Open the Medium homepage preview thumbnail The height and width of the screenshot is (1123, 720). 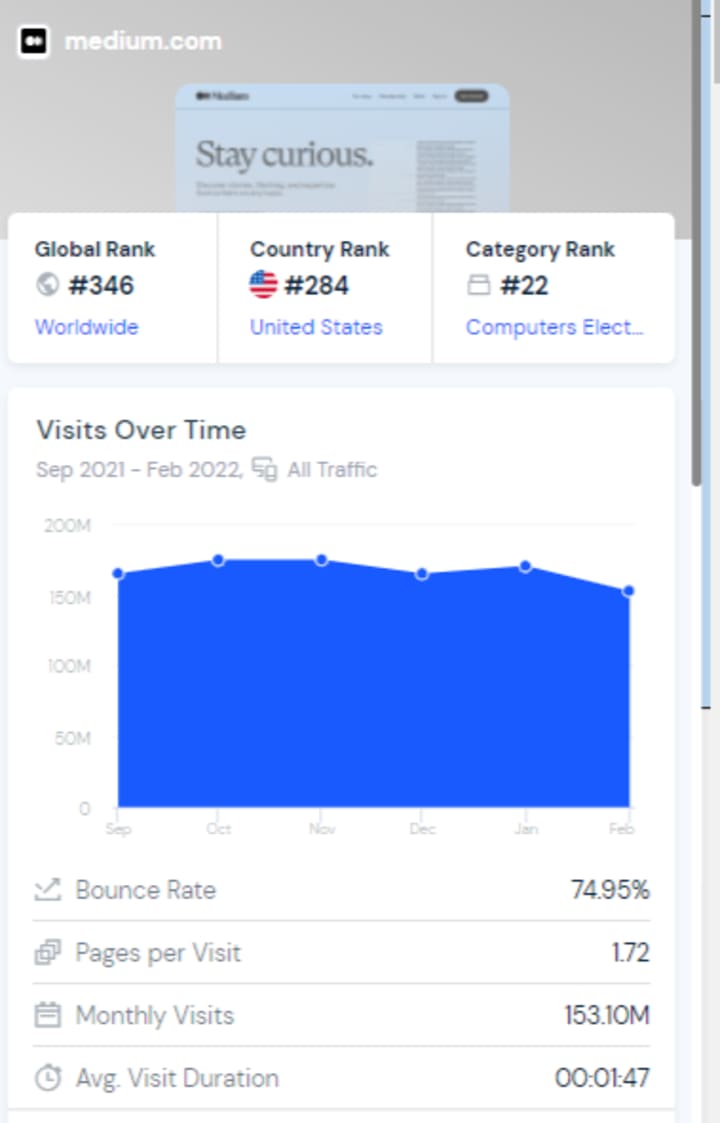(342, 148)
